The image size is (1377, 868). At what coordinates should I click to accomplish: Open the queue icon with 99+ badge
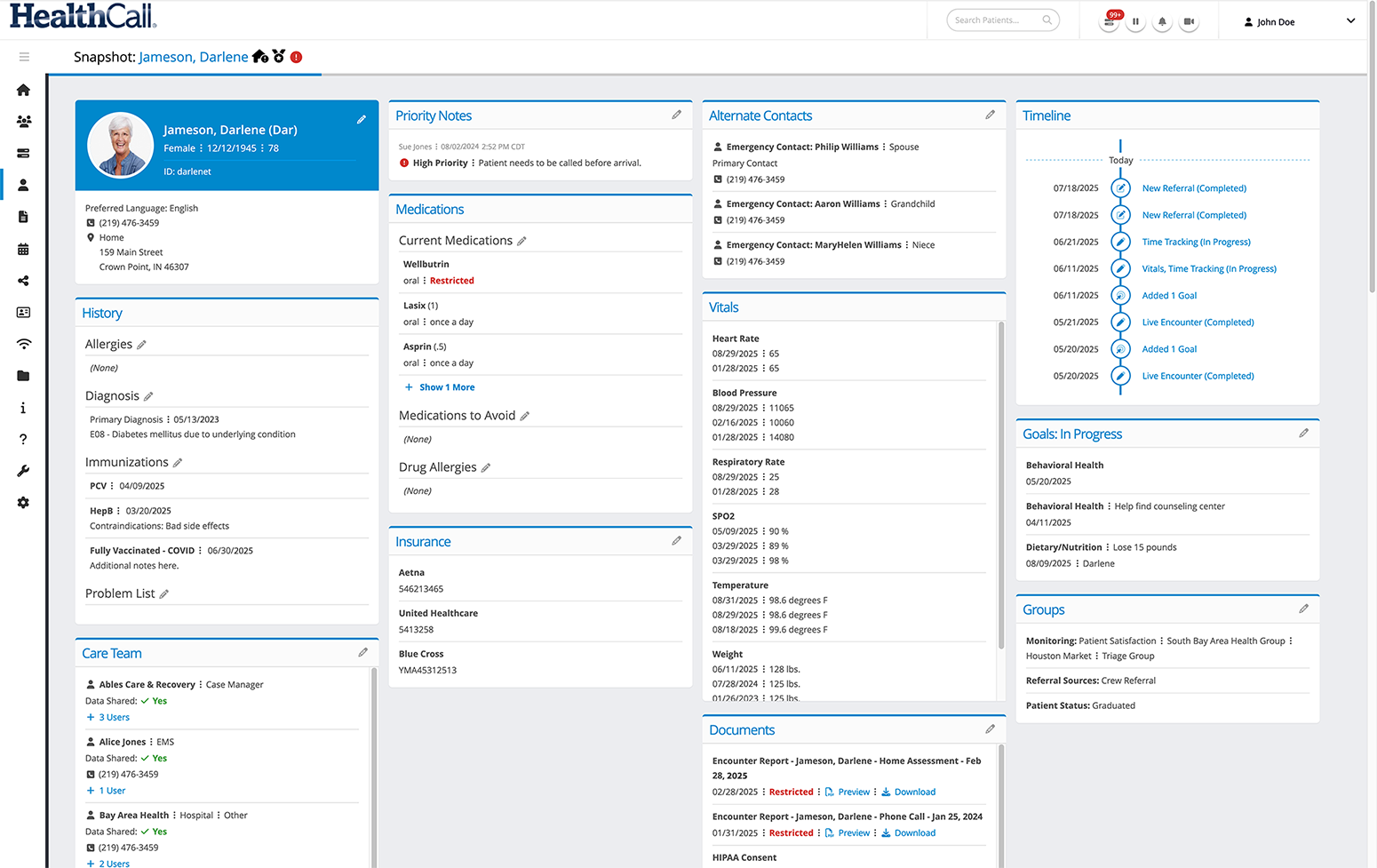[x=1110, y=21]
